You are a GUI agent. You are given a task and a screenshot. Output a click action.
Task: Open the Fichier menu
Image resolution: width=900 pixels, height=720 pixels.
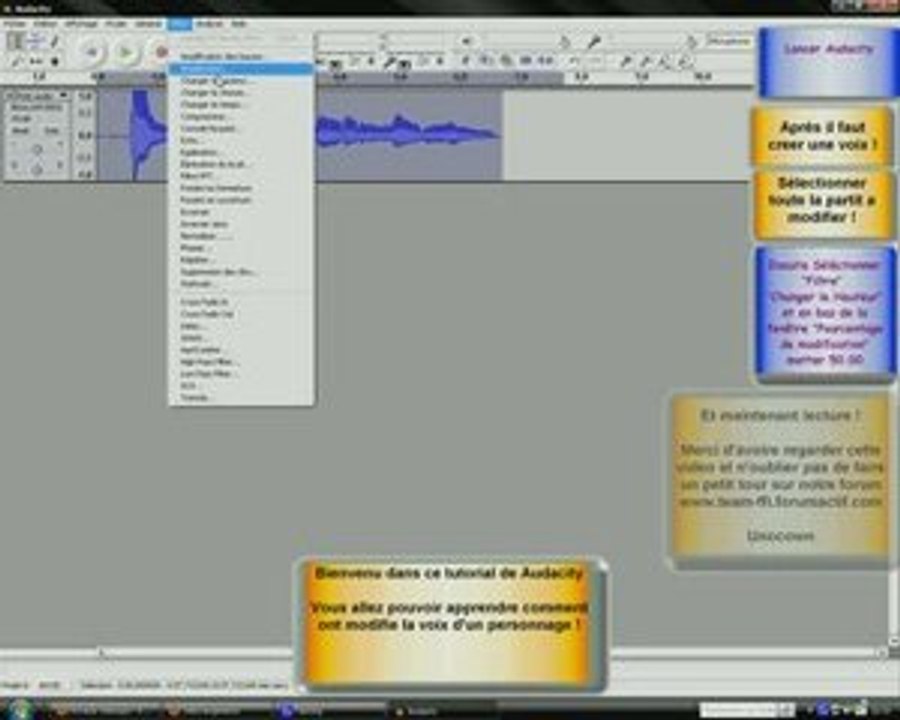[14, 24]
